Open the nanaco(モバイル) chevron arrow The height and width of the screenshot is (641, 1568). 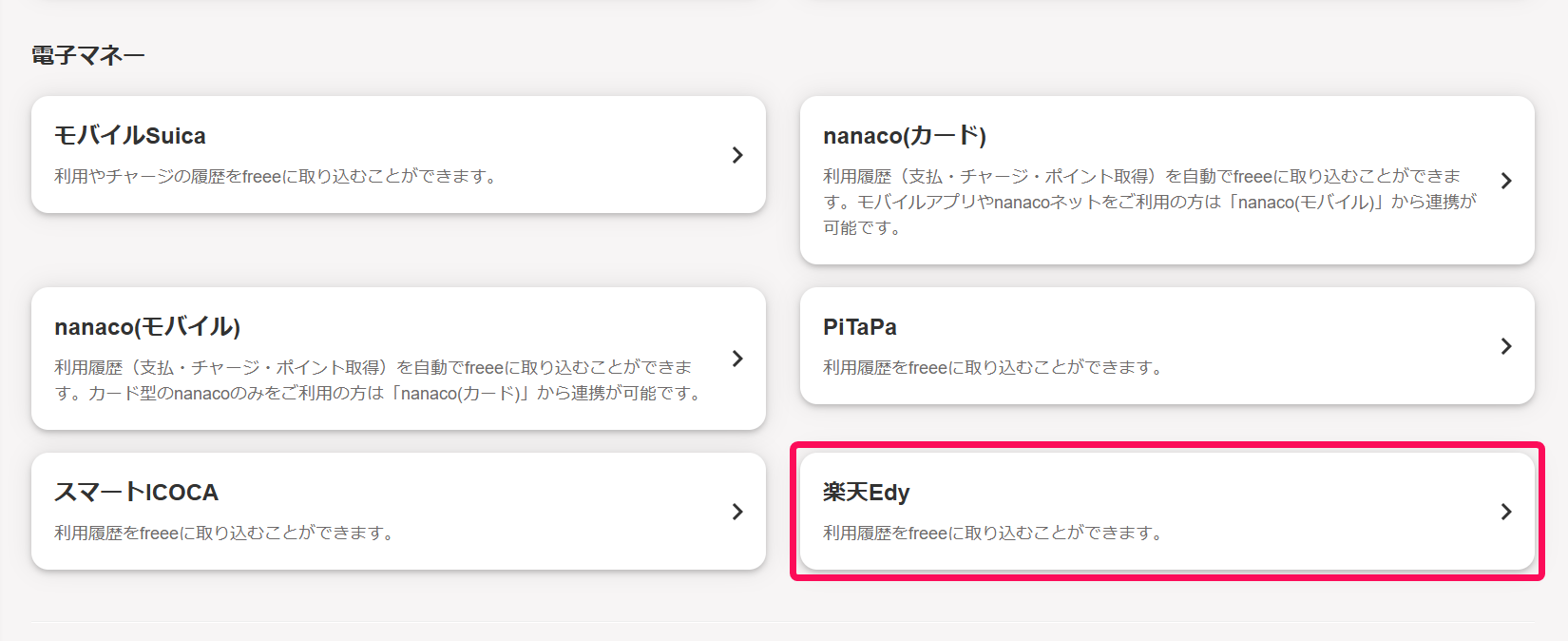click(737, 359)
